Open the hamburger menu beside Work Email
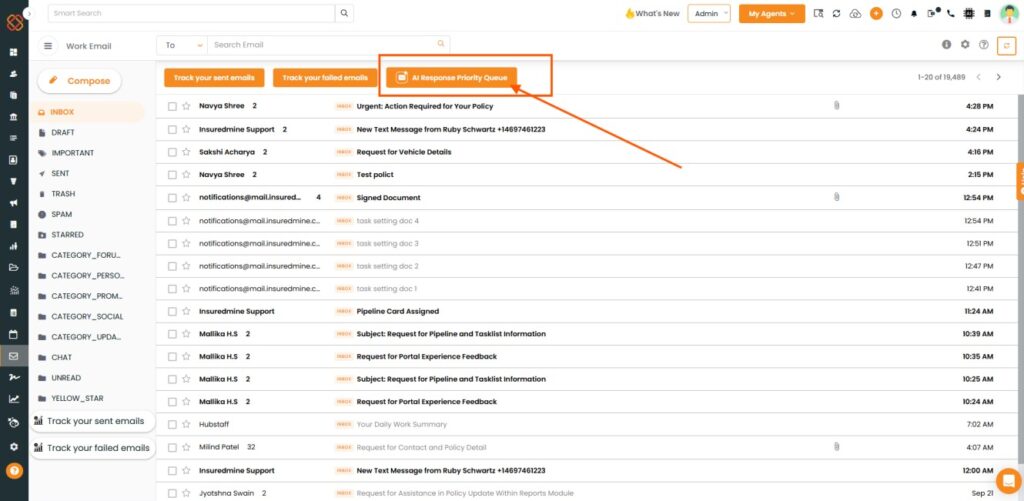This screenshot has height=501, width=1024. pyautogui.click(x=48, y=46)
